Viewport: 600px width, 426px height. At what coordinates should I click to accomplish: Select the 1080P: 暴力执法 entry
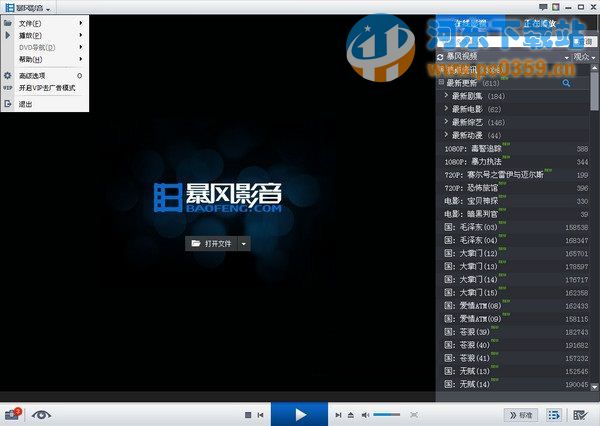tap(513, 162)
